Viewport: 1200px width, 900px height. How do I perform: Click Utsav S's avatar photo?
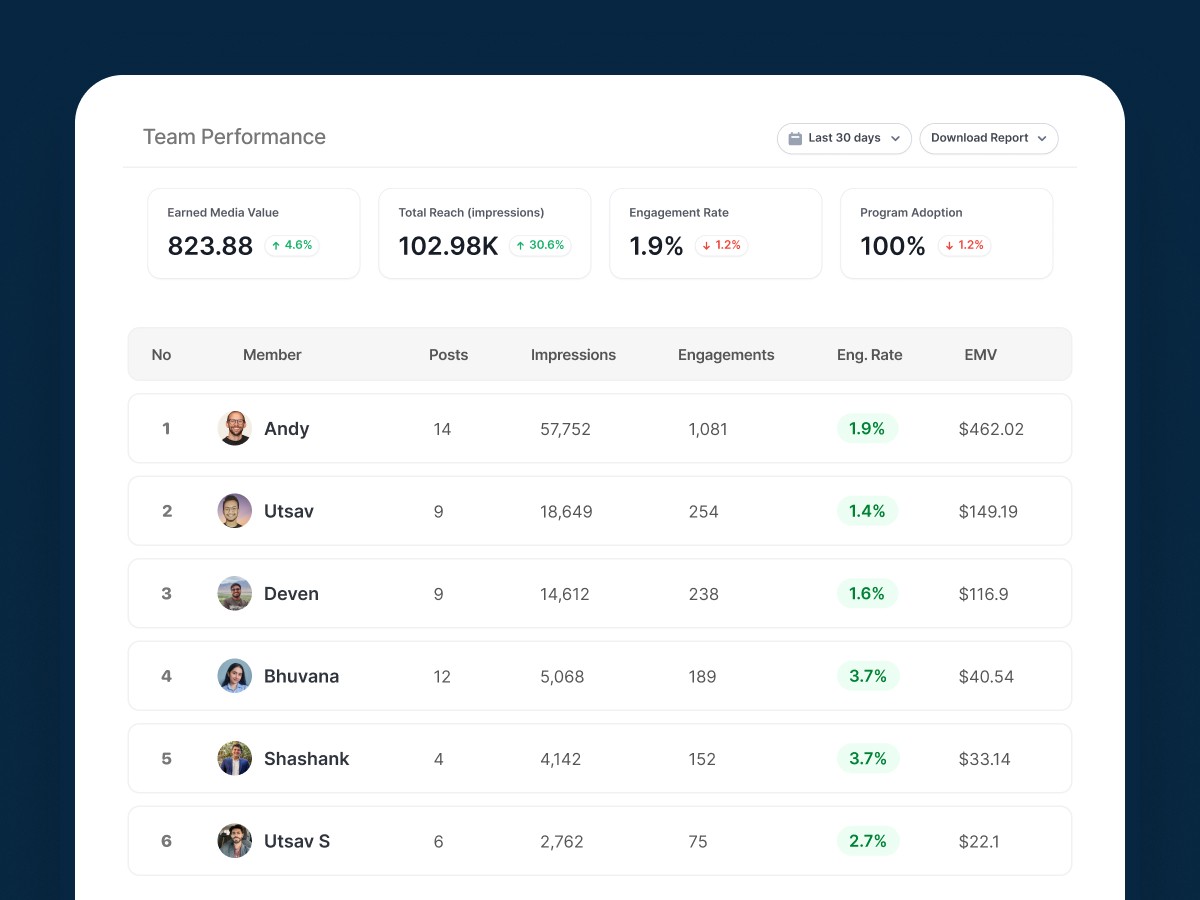[234, 840]
